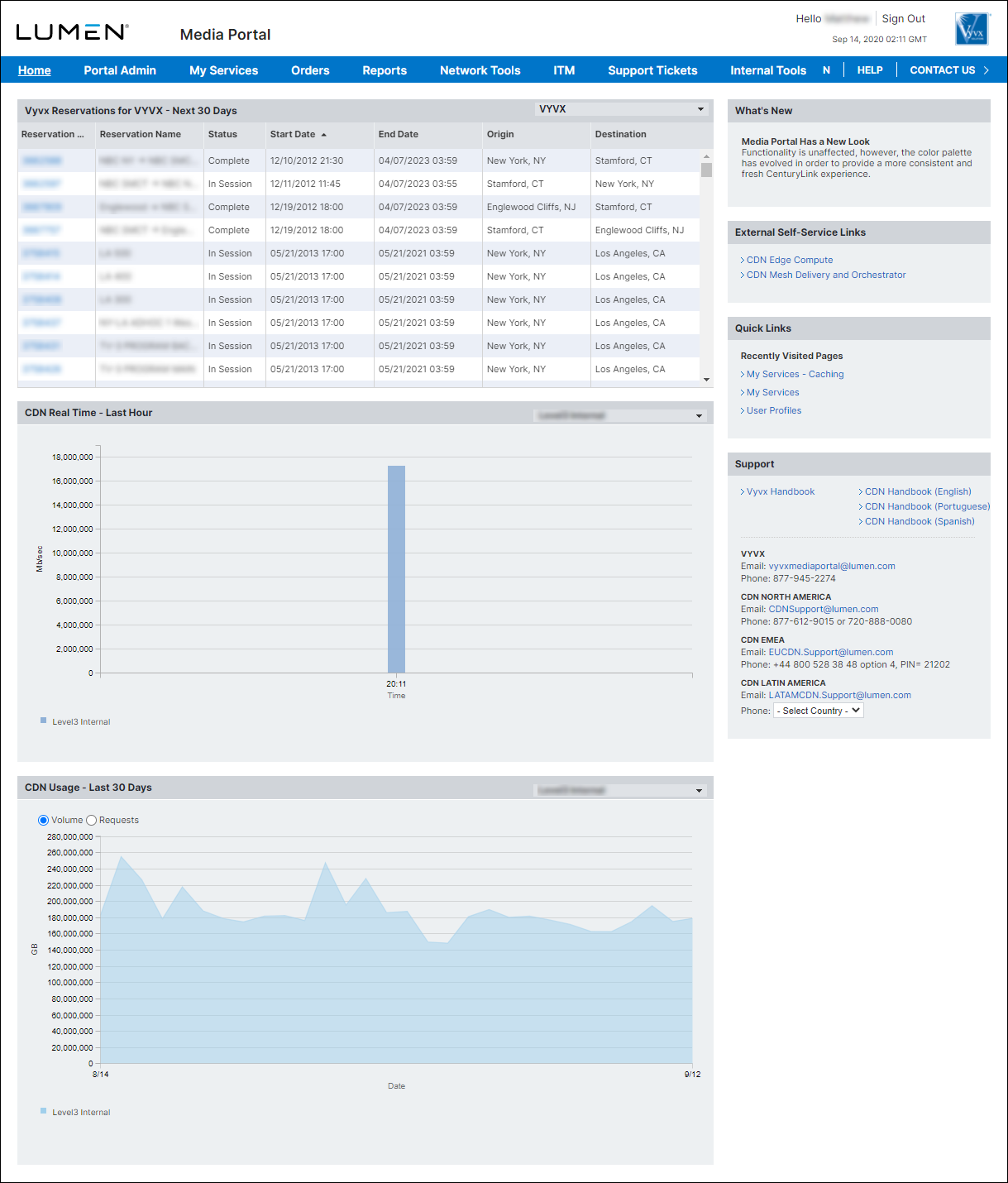The width and height of the screenshot is (1008, 1183).
Task: Open the ITM menu
Action: coord(564,70)
